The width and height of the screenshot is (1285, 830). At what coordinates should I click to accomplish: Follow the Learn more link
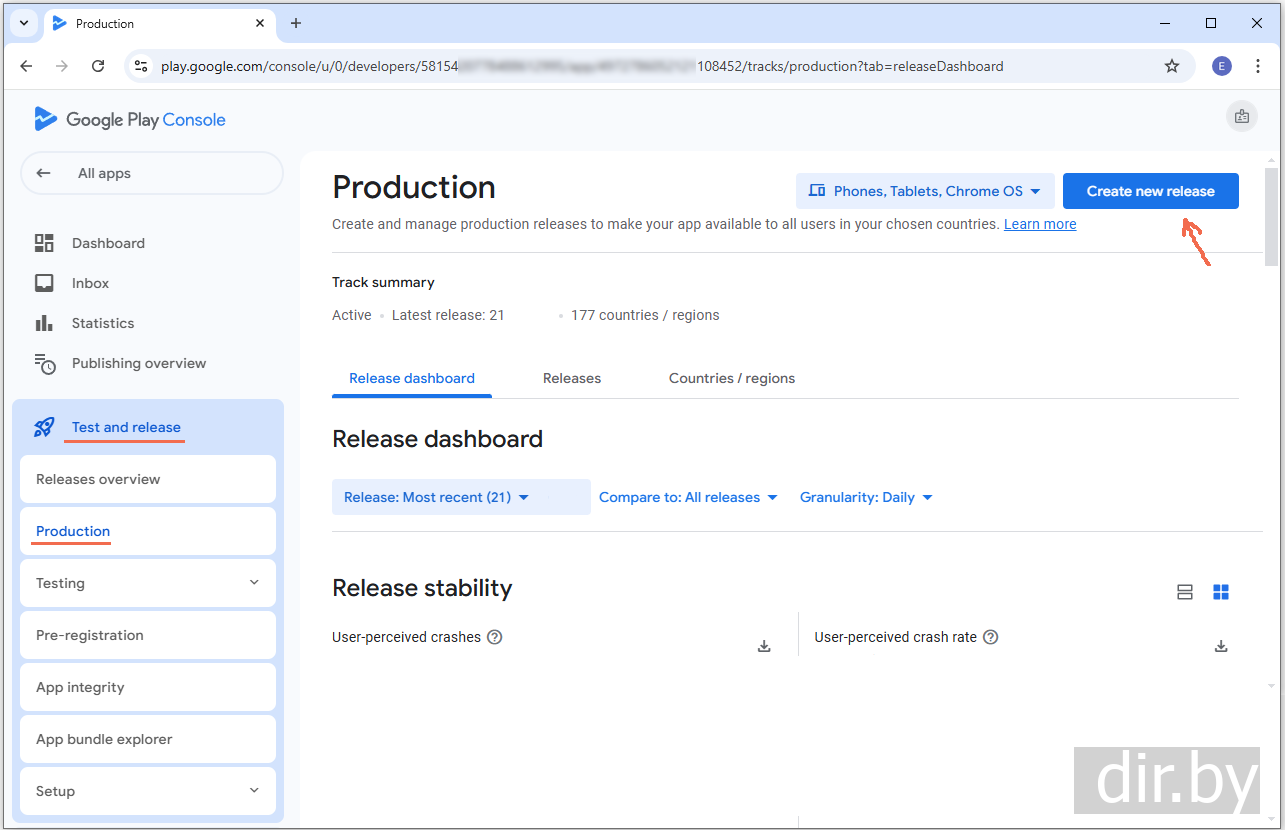pyautogui.click(x=1040, y=224)
